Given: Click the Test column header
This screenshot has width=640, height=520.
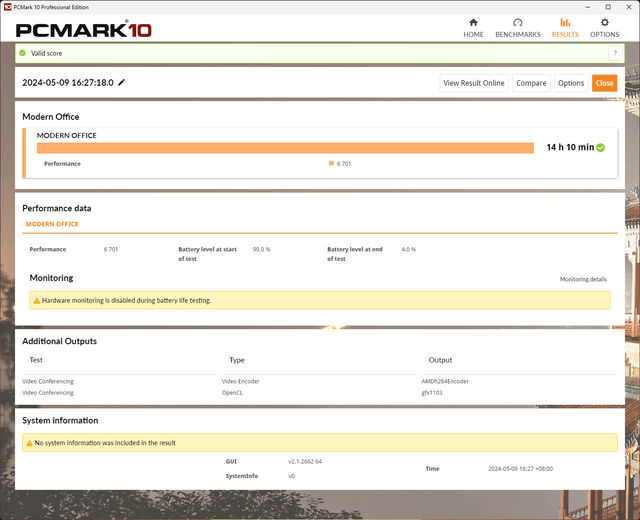Looking at the screenshot, I should (x=36, y=360).
